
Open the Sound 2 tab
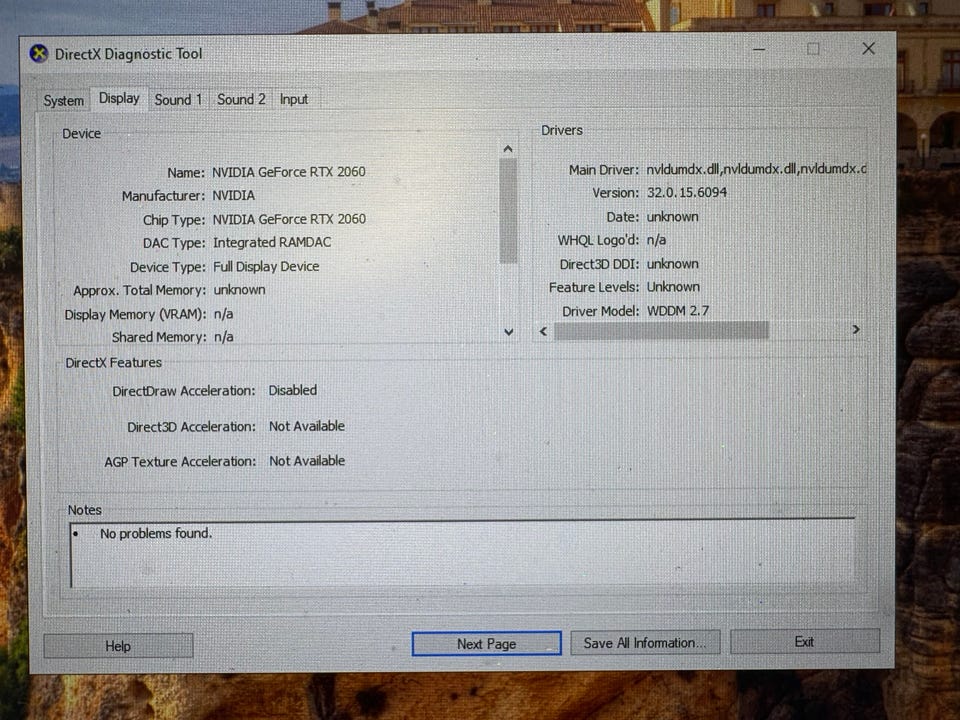(241, 99)
